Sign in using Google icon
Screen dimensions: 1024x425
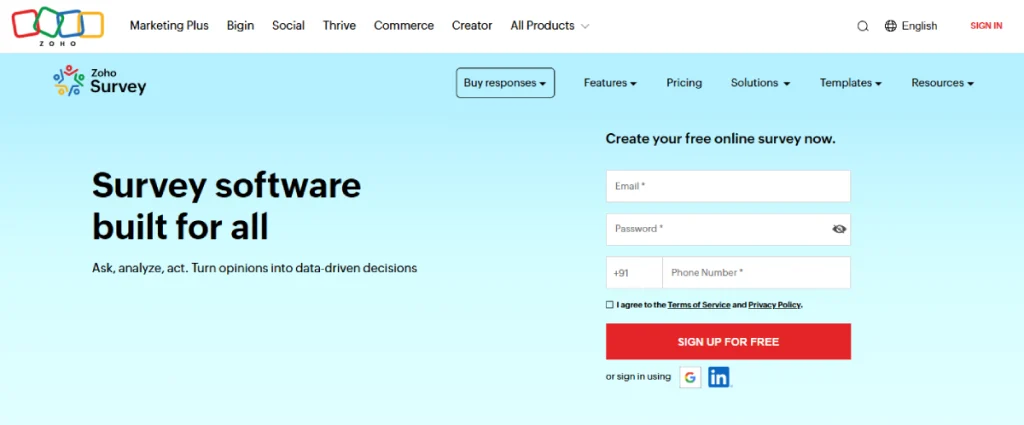(690, 377)
